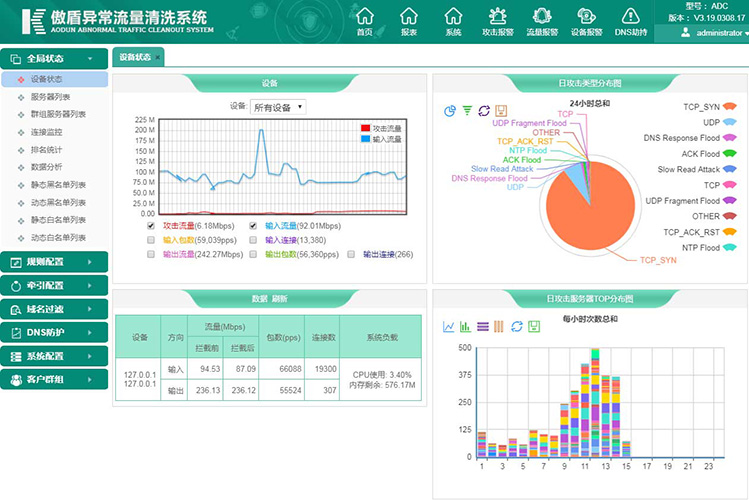Open 动态黑名单列表 in the sidebar
This screenshot has height=500, width=749.
coord(57,203)
